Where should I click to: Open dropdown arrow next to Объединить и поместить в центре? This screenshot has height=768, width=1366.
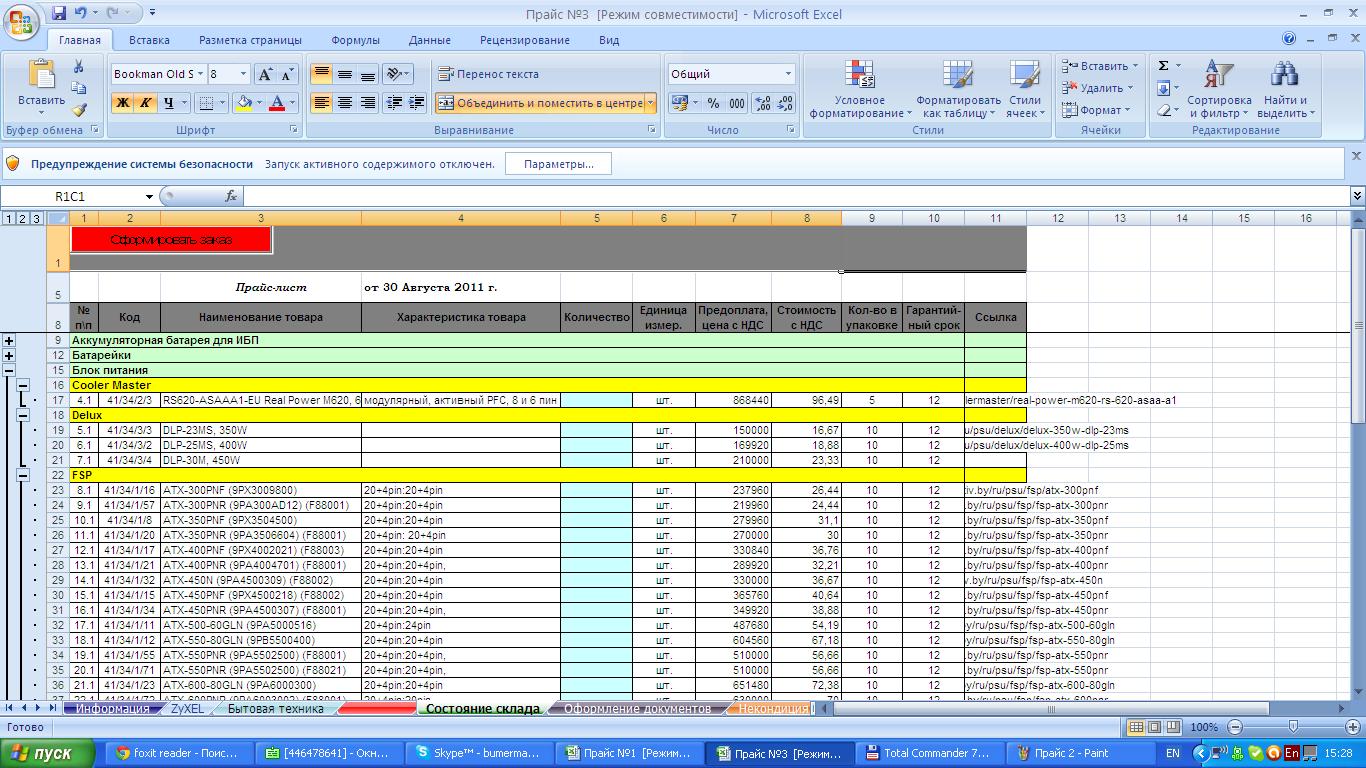click(650, 103)
